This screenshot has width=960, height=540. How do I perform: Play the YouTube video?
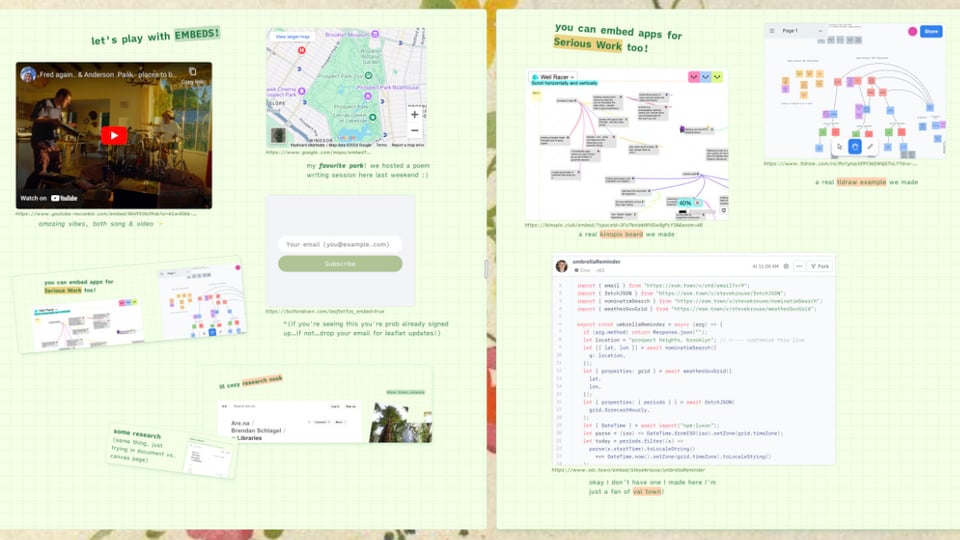tap(113, 135)
